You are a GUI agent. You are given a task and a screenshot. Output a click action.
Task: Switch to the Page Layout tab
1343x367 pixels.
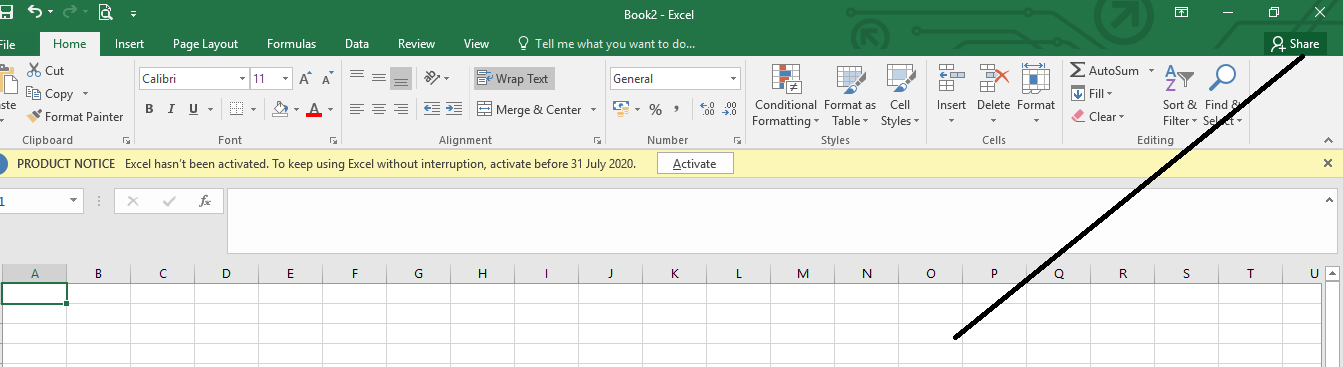(205, 44)
